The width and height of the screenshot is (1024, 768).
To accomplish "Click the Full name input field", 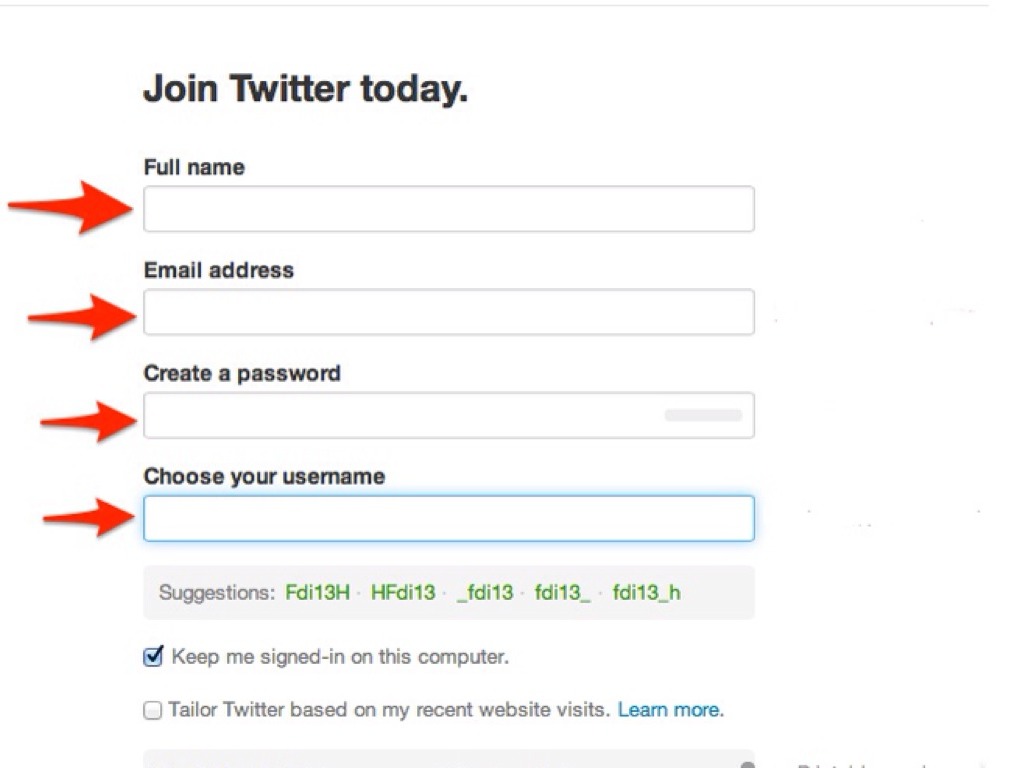I will [448, 209].
